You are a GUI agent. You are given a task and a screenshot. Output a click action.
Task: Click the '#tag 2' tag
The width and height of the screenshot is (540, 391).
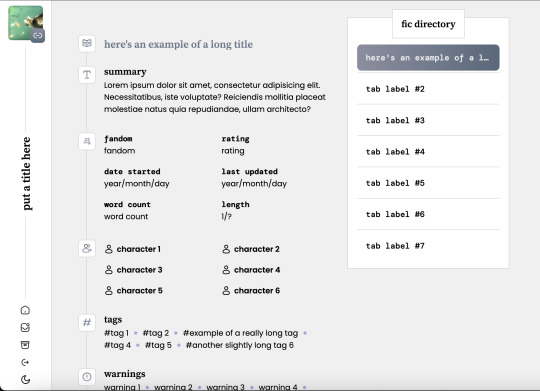click(x=156, y=333)
